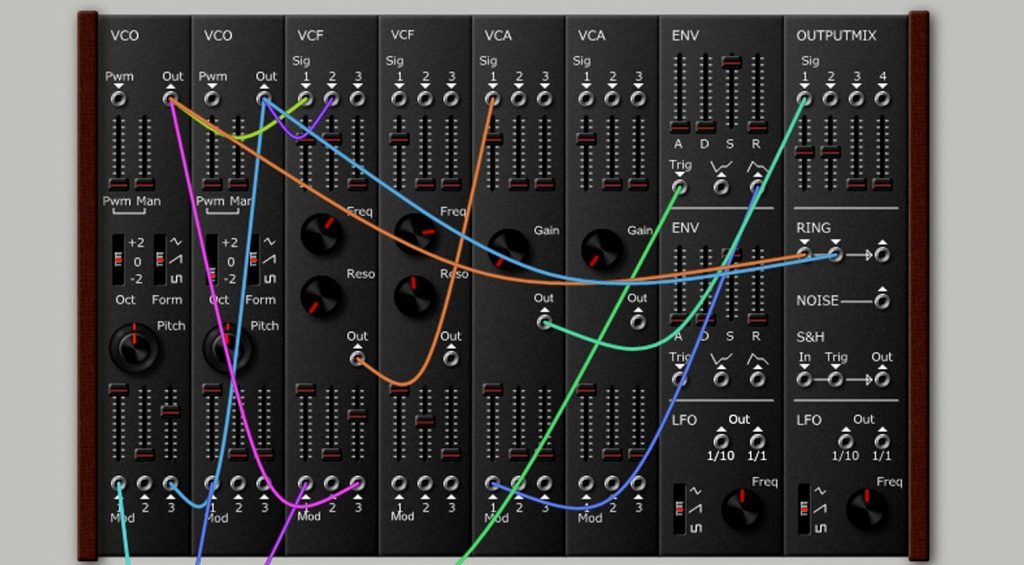Click the first VCO Out jack
Screen dimensions: 1024x565
click(170, 99)
